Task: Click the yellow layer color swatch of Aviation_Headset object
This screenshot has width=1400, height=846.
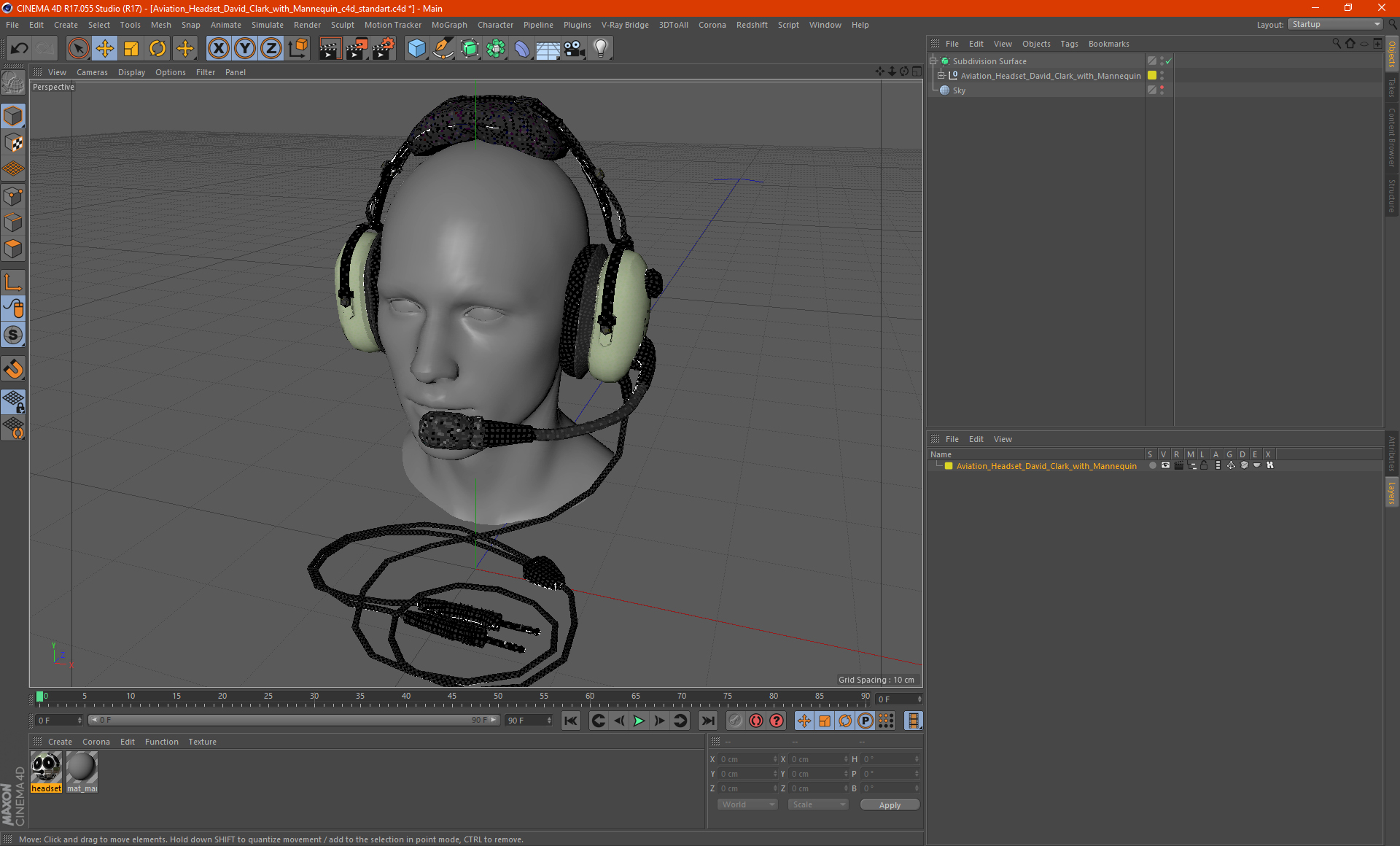Action: point(1152,75)
